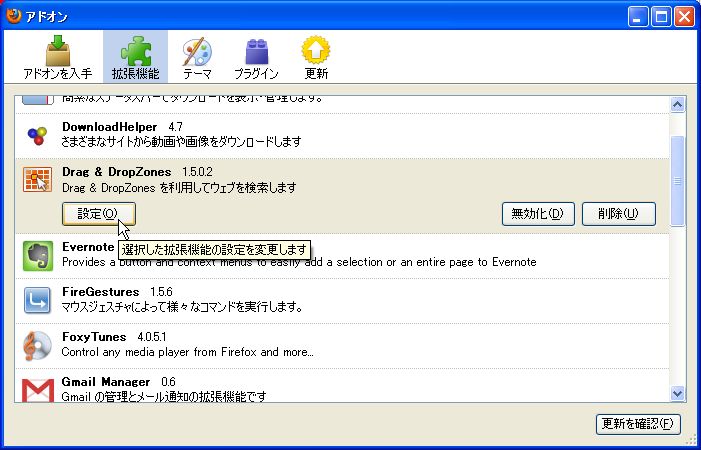This screenshot has height=450, width=701.
Task: Minimize the アドオン window
Action: point(637,17)
